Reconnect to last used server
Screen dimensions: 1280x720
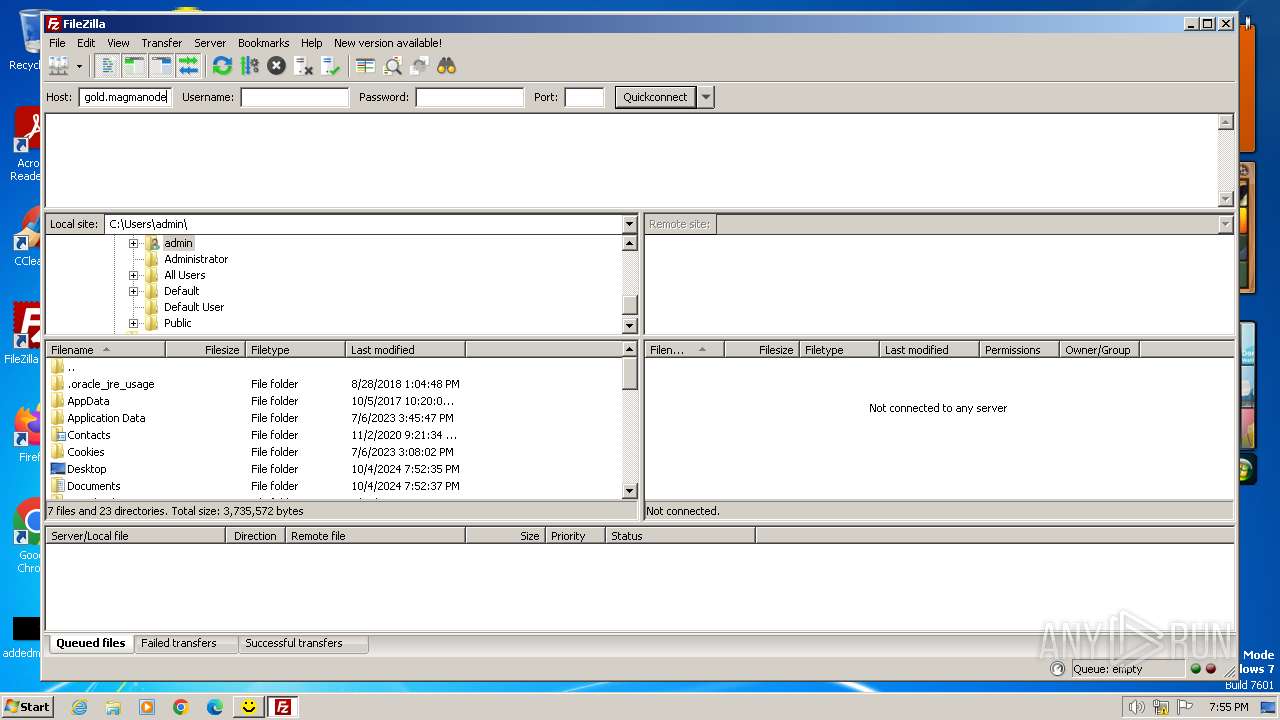[x=330, y=66]
